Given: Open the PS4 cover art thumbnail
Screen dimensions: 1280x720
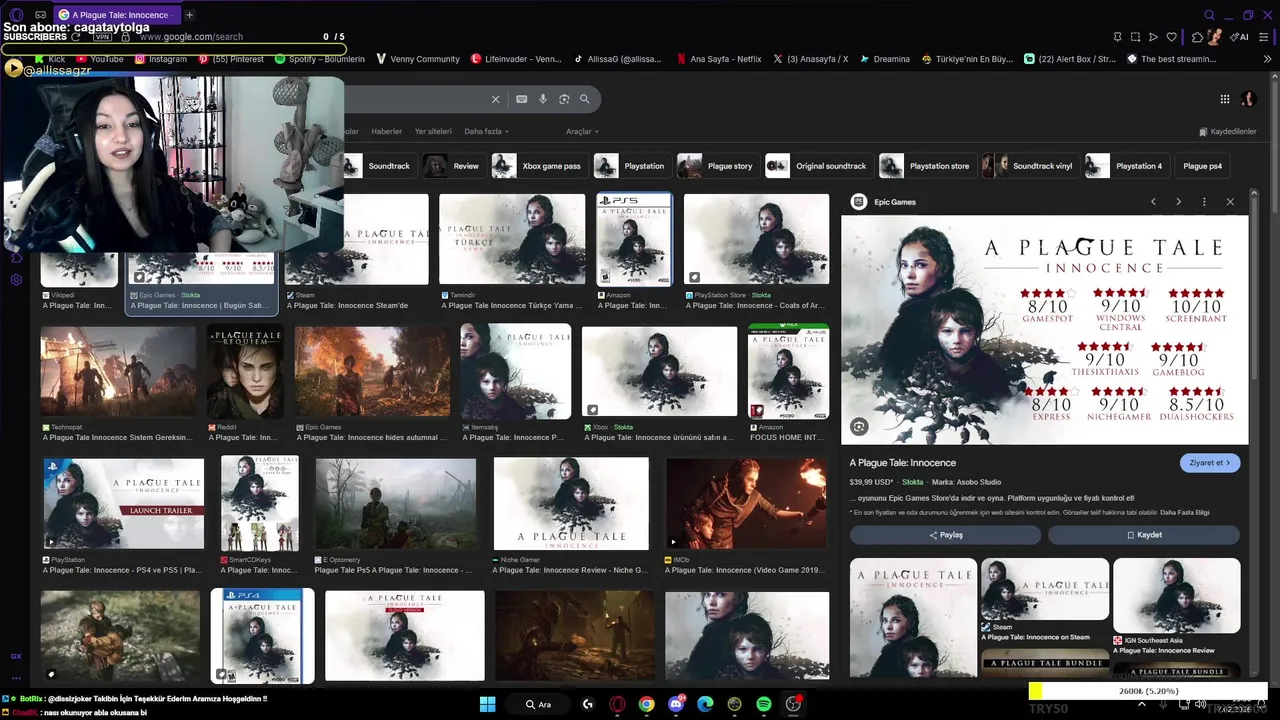Looking at the screenshot, I should click(262, 636).
